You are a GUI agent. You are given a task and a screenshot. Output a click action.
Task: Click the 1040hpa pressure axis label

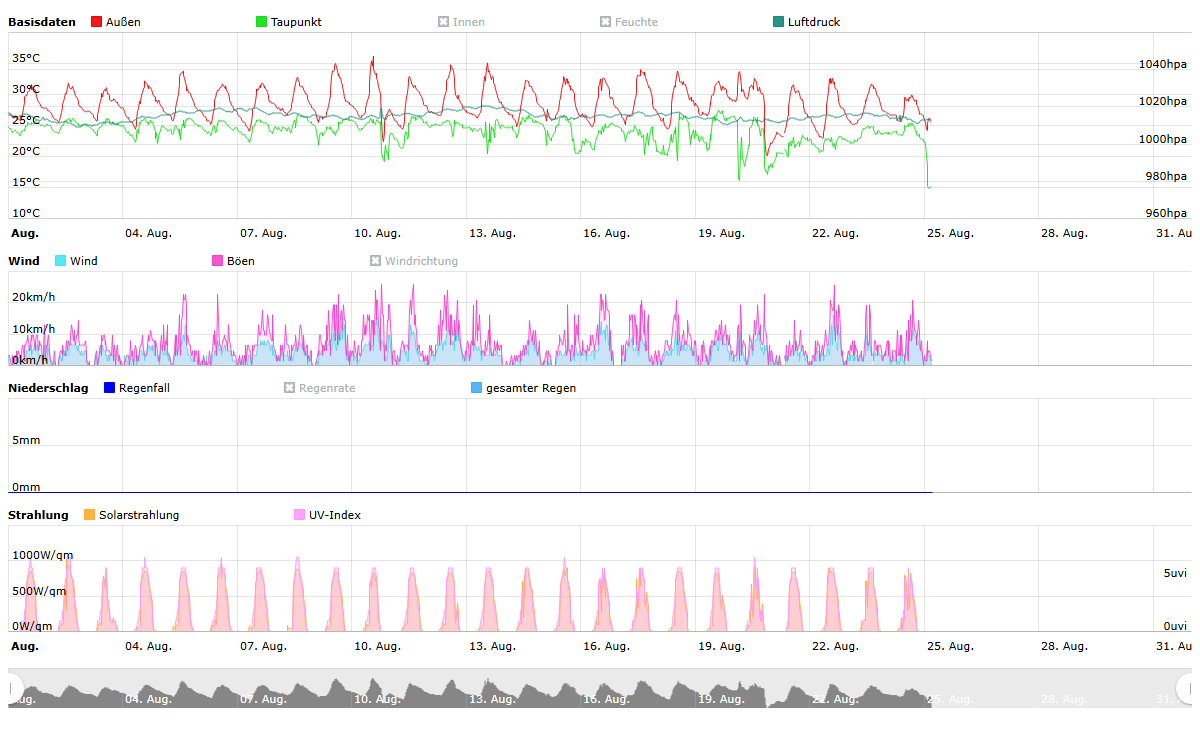click(1163, 64)
